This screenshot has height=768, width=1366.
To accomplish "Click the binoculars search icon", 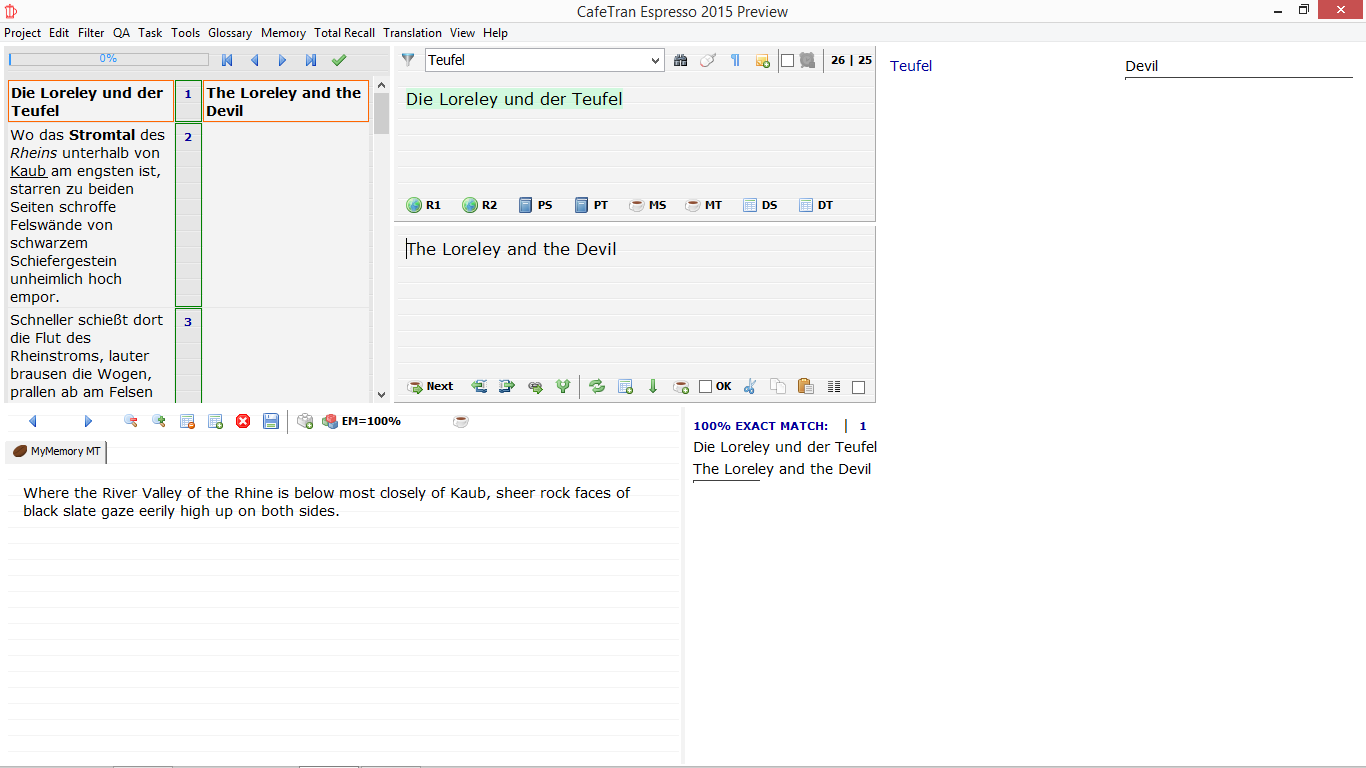I will (x=681, y=60).
